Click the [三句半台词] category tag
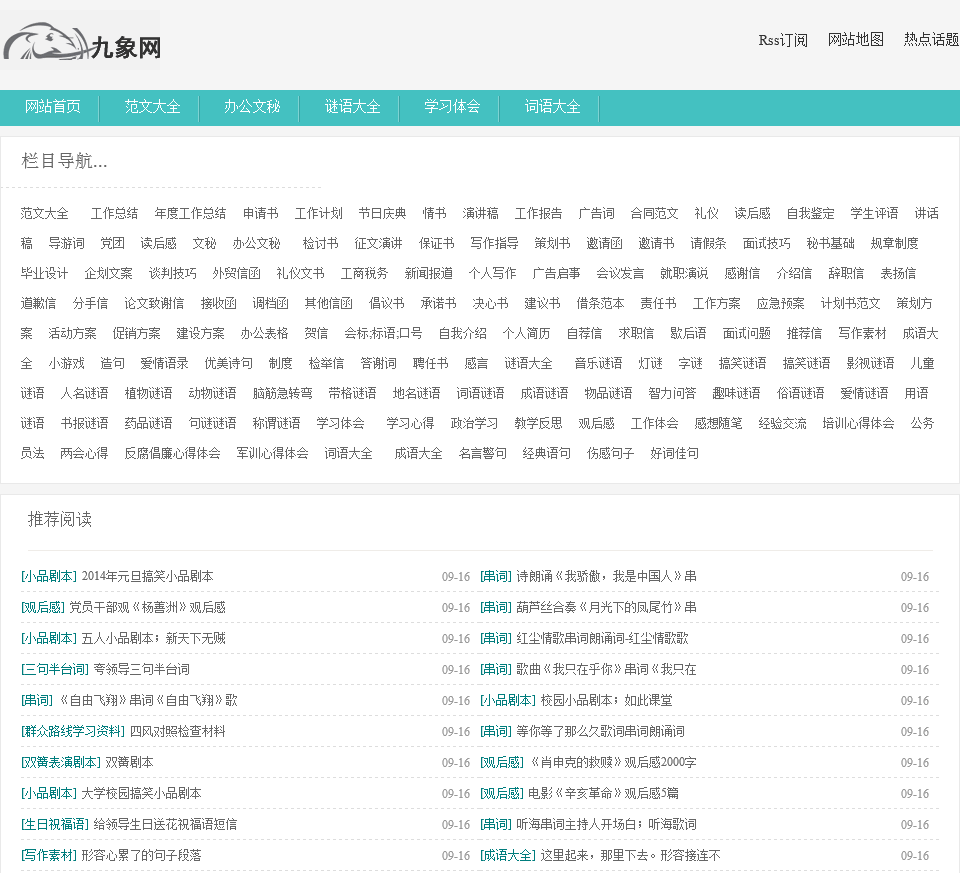Image resolution: width=960 pixels, height=873 pixels. tap(55, 669)
